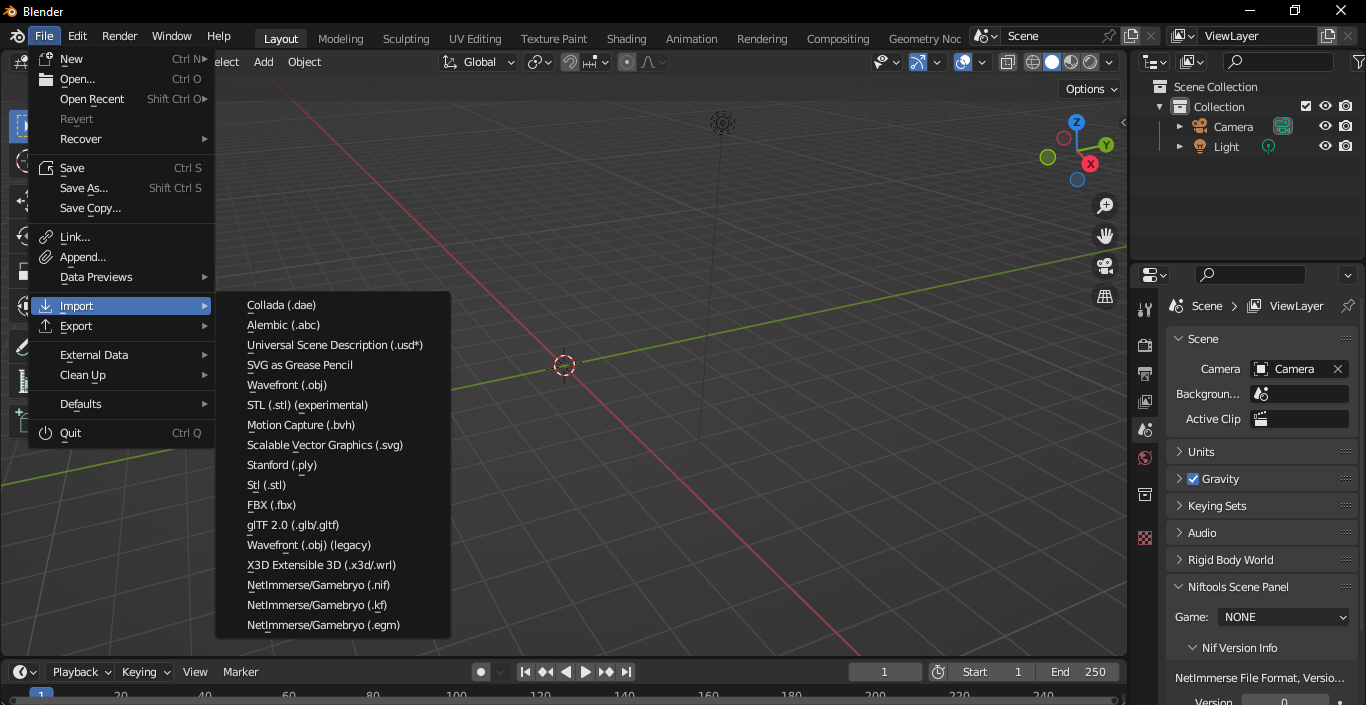1366x705 pixels.
Task: Add a new view layer with the copy icon
Action: click(x=1328, y=35)
